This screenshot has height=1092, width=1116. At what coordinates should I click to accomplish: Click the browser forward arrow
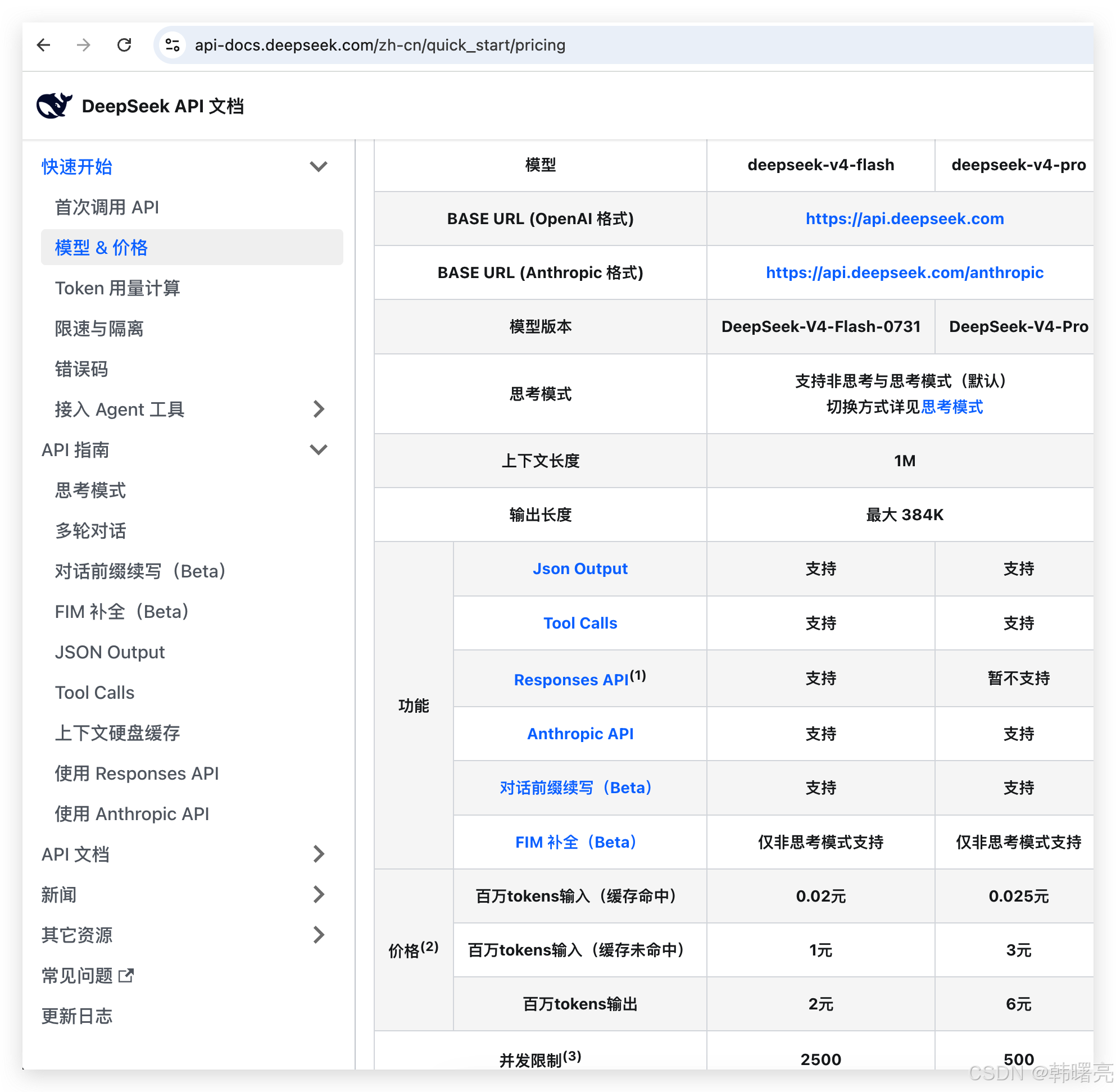(84, 45)
